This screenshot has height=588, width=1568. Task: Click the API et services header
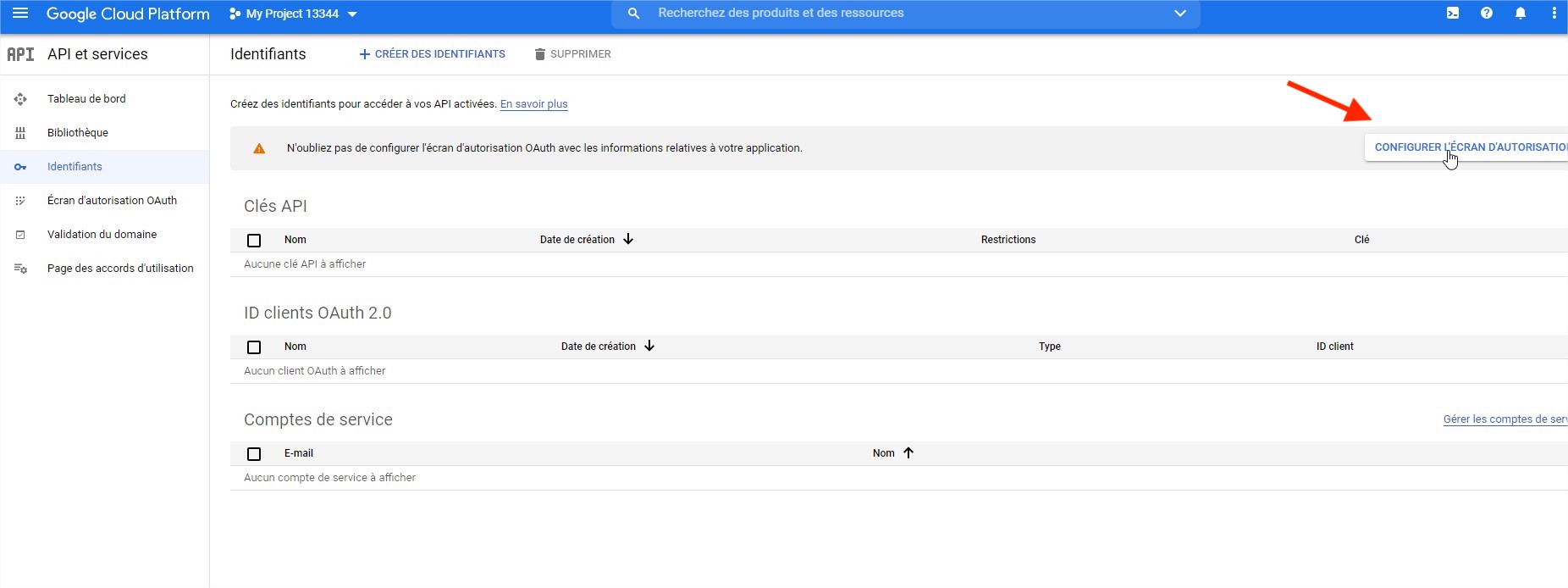97,54
